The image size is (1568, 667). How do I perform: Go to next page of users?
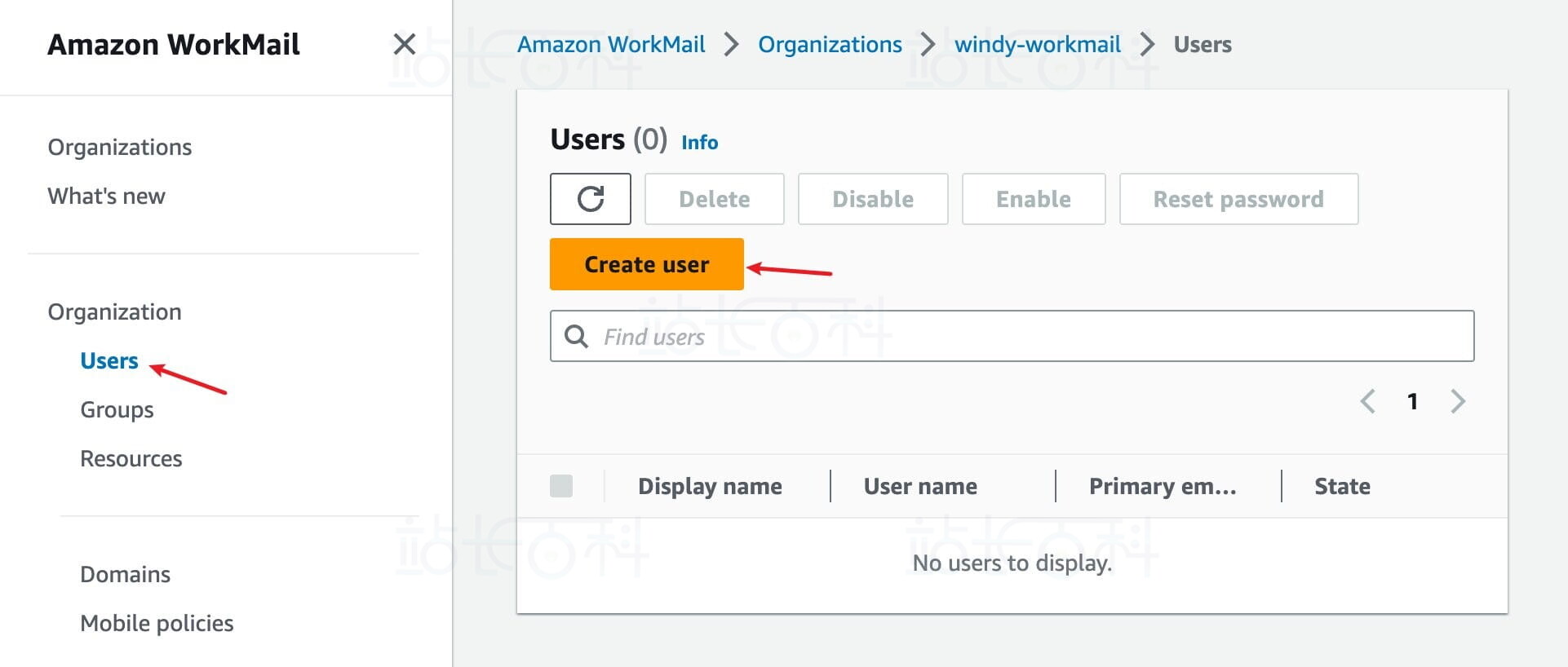coord(1458,401)
